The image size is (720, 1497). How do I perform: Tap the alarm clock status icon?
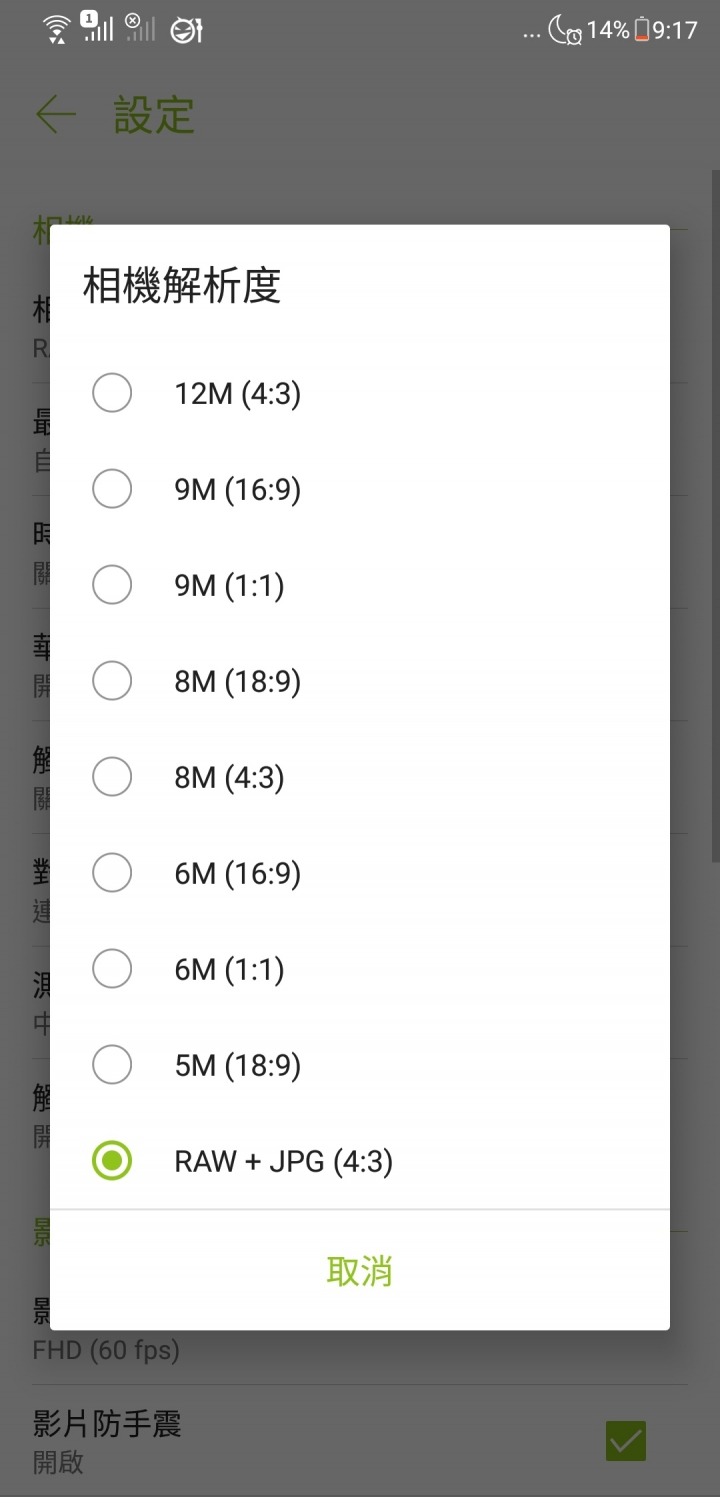click(x=574, y=37)
